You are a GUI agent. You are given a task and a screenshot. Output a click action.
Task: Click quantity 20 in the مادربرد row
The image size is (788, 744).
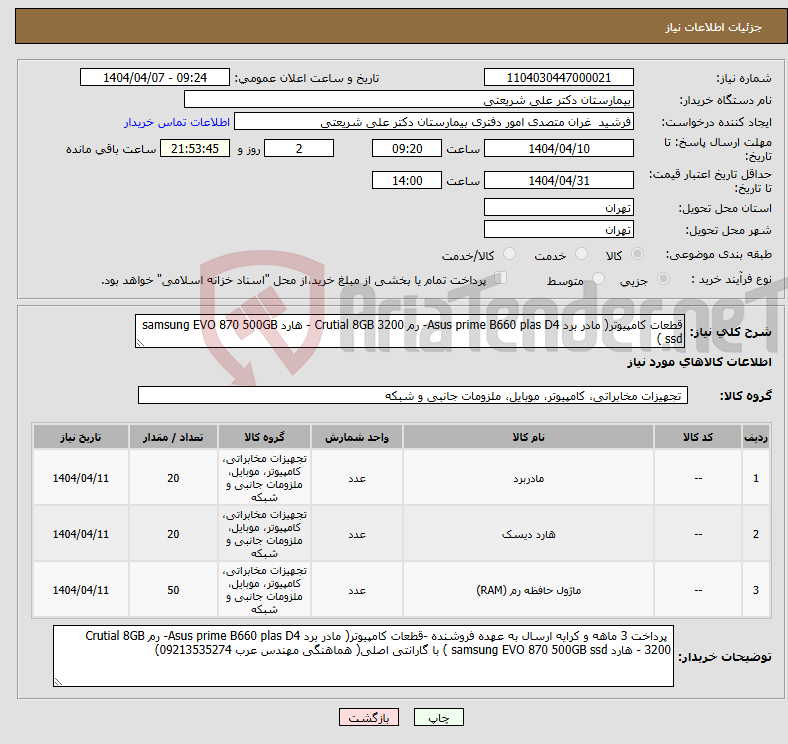tap(173, 478)
